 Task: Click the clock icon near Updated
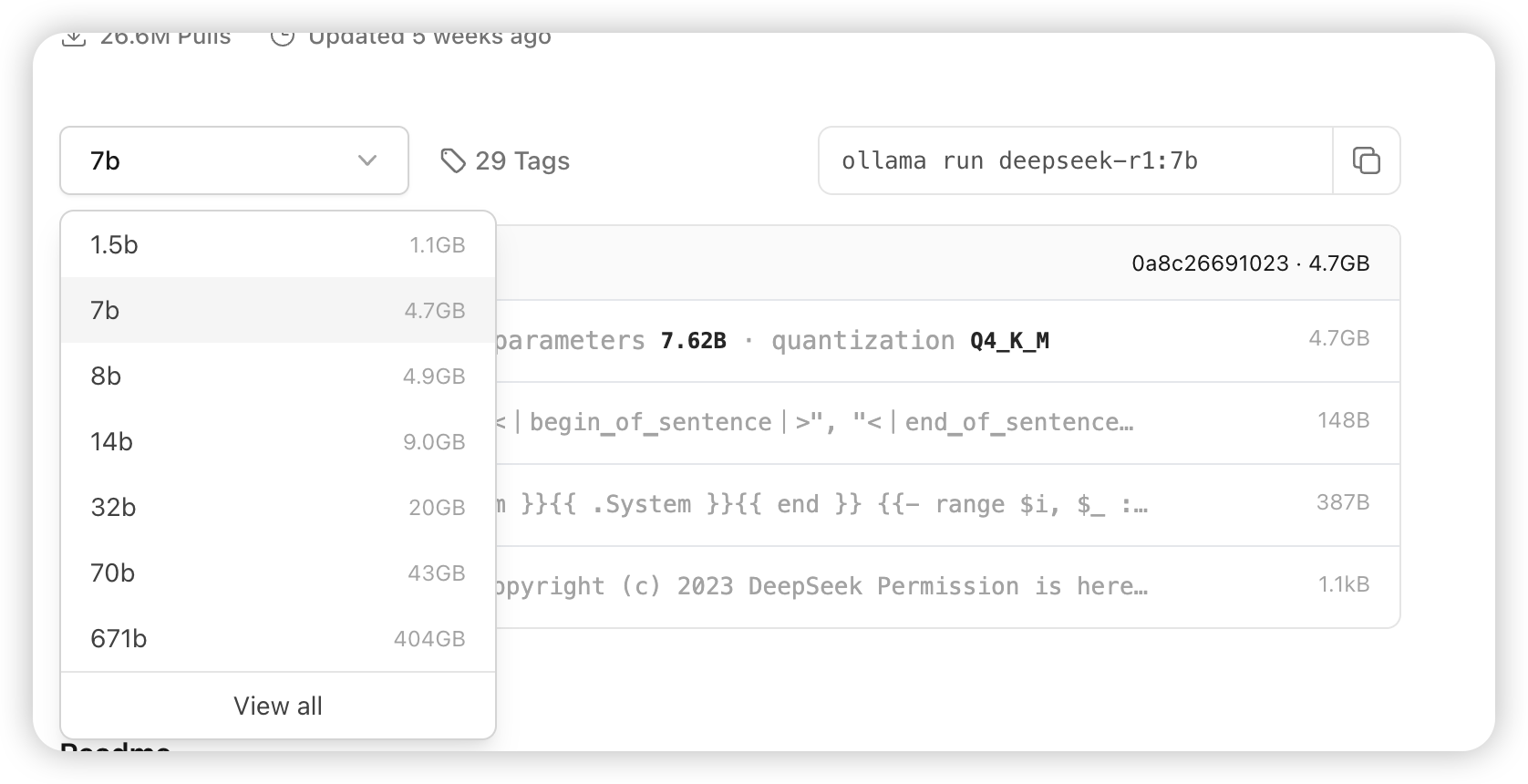coord(283,38)
